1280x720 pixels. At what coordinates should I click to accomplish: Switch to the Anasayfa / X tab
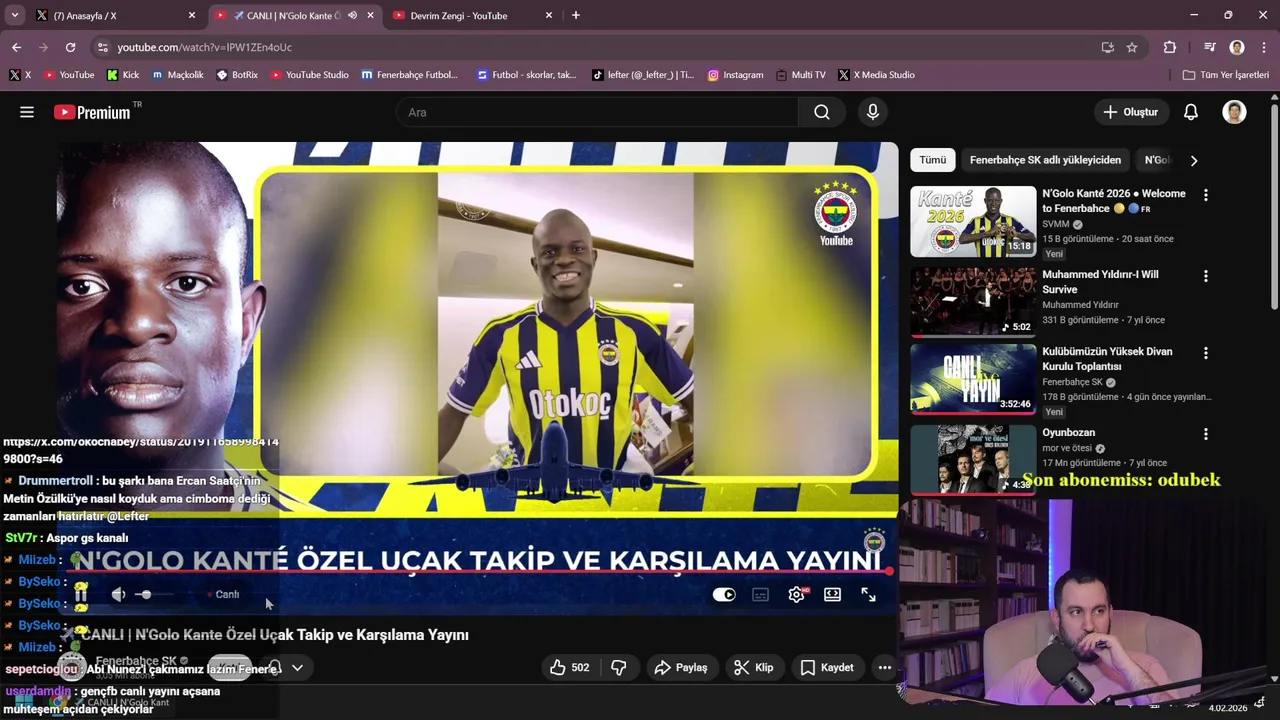115,15
